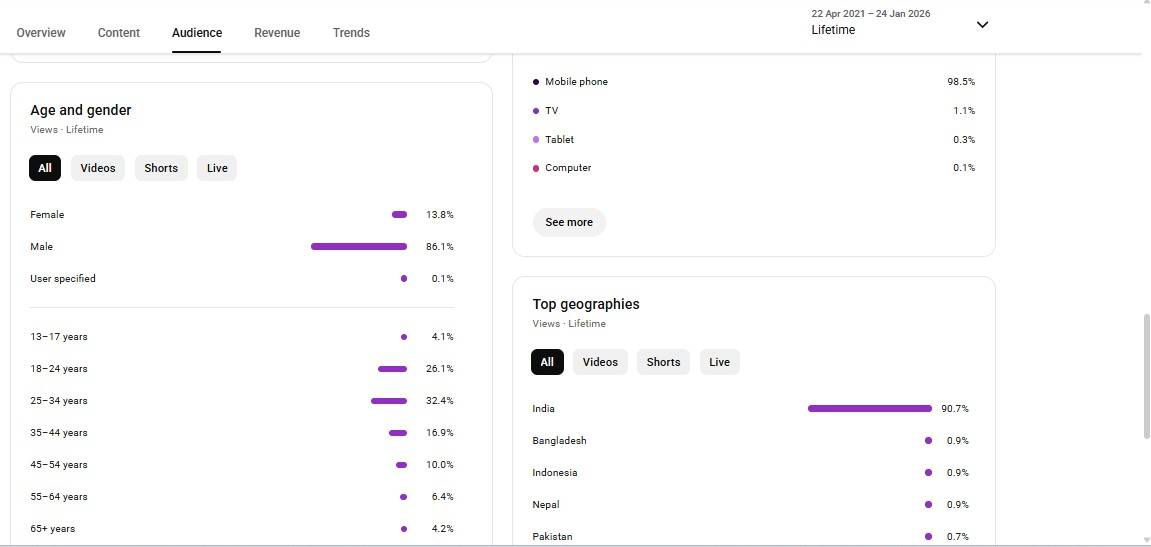Open the Content tab
Image resolution: width=1151 pixels, height=547 pixels.
(x=119, y=33)
